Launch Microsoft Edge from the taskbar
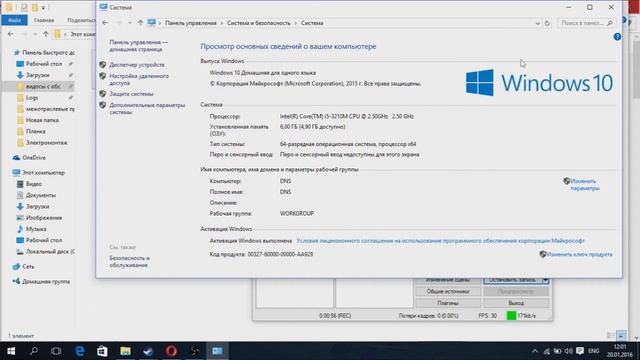 click(x=80, y=351)
